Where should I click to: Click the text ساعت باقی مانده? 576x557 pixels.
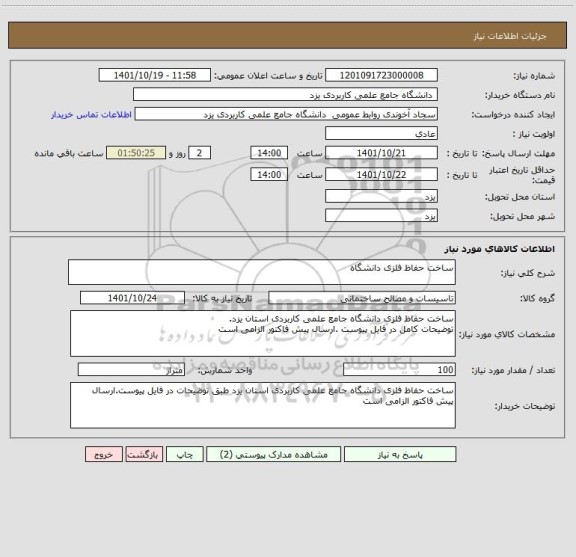click(x=69, y=154)
